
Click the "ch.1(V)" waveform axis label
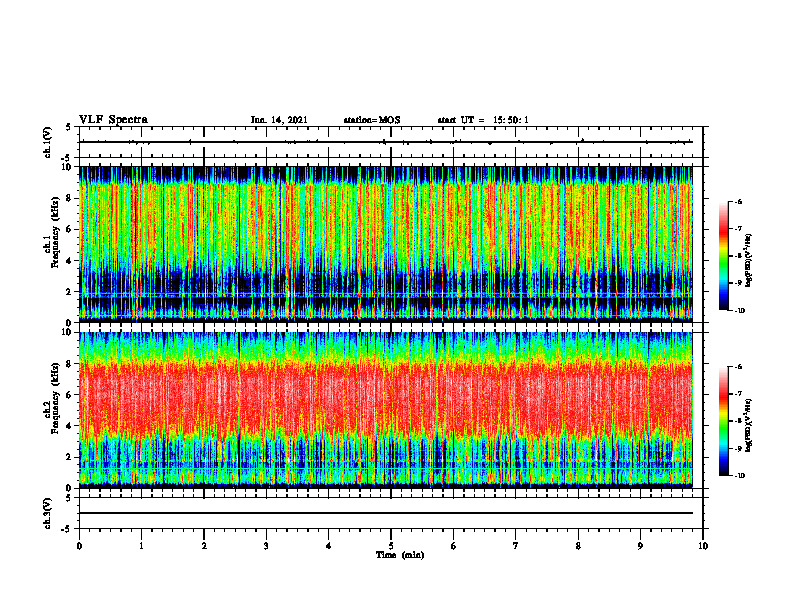48,142
